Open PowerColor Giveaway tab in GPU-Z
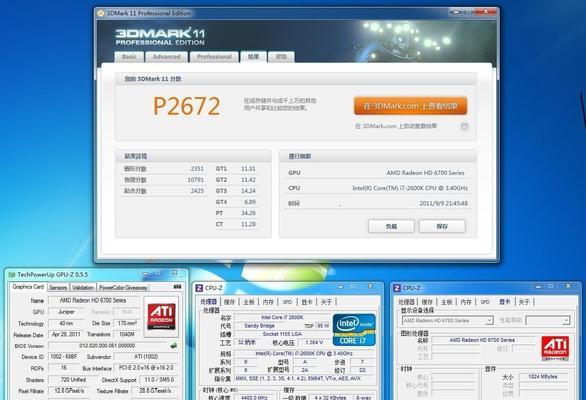The height and width of the screenshot is (400, 586). tap(123, 287)
